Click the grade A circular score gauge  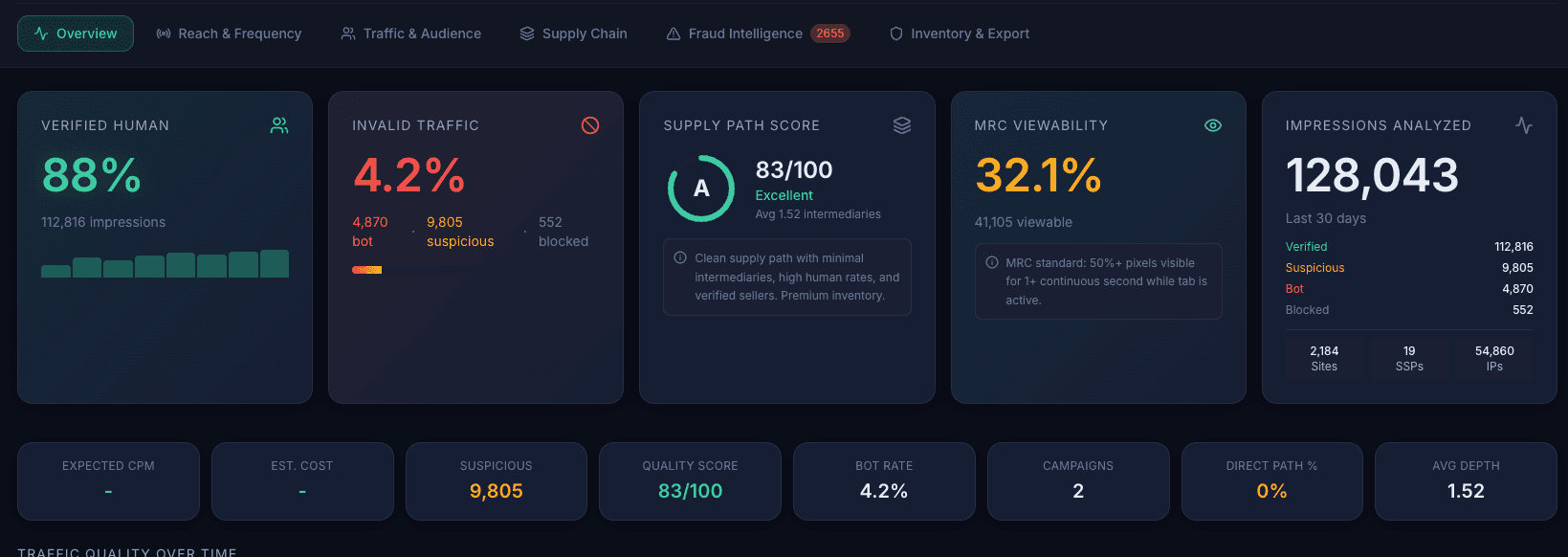point(701,189)
